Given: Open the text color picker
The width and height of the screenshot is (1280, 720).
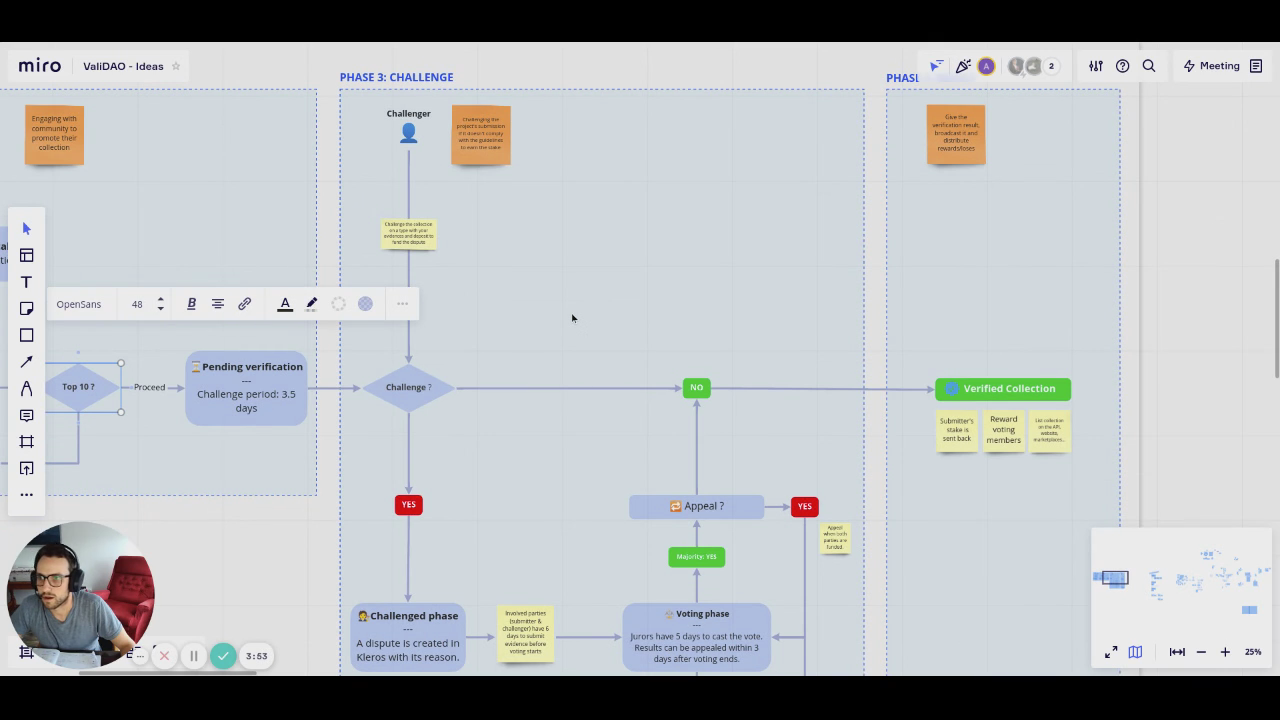Looking at the screenshot, I should point(285,304).
